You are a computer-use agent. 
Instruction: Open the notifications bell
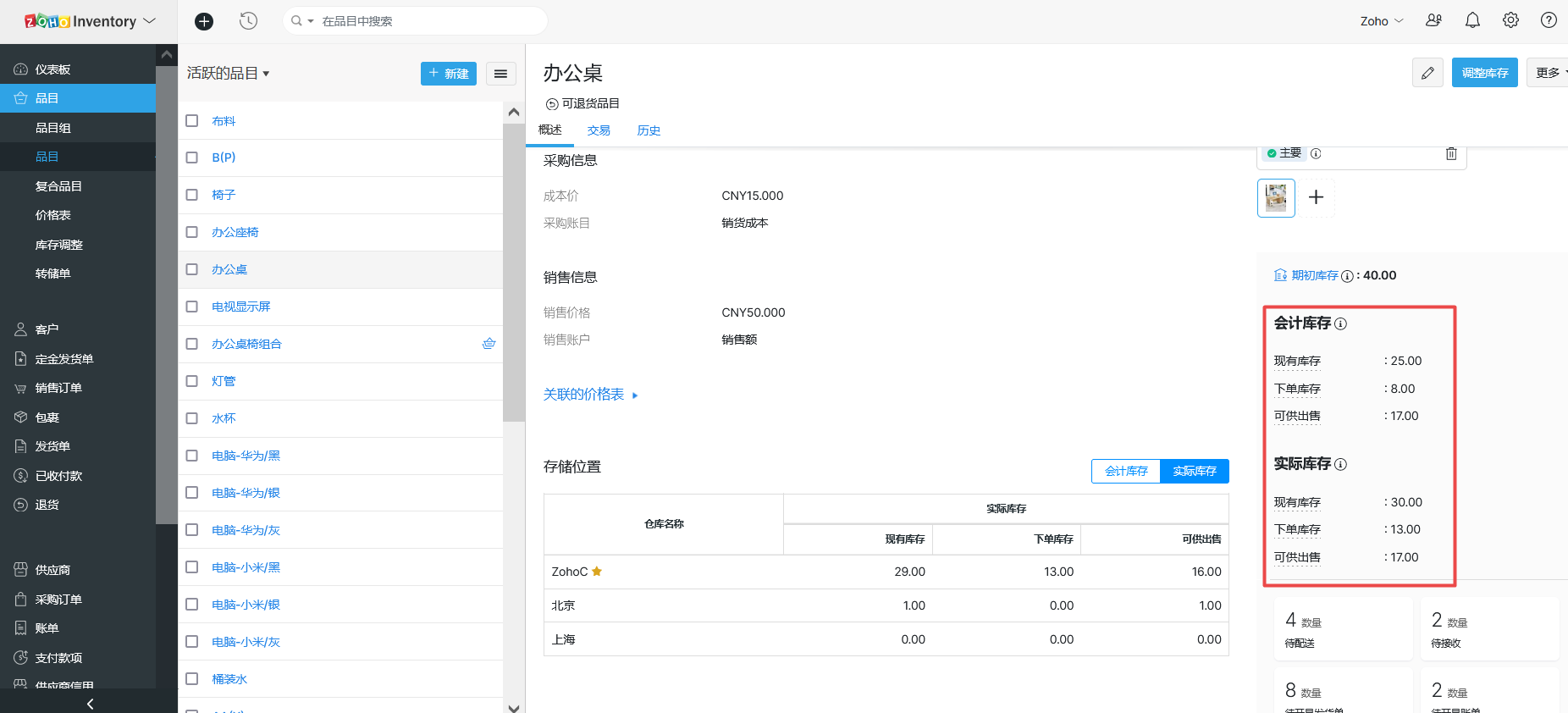coord(1472,20)
